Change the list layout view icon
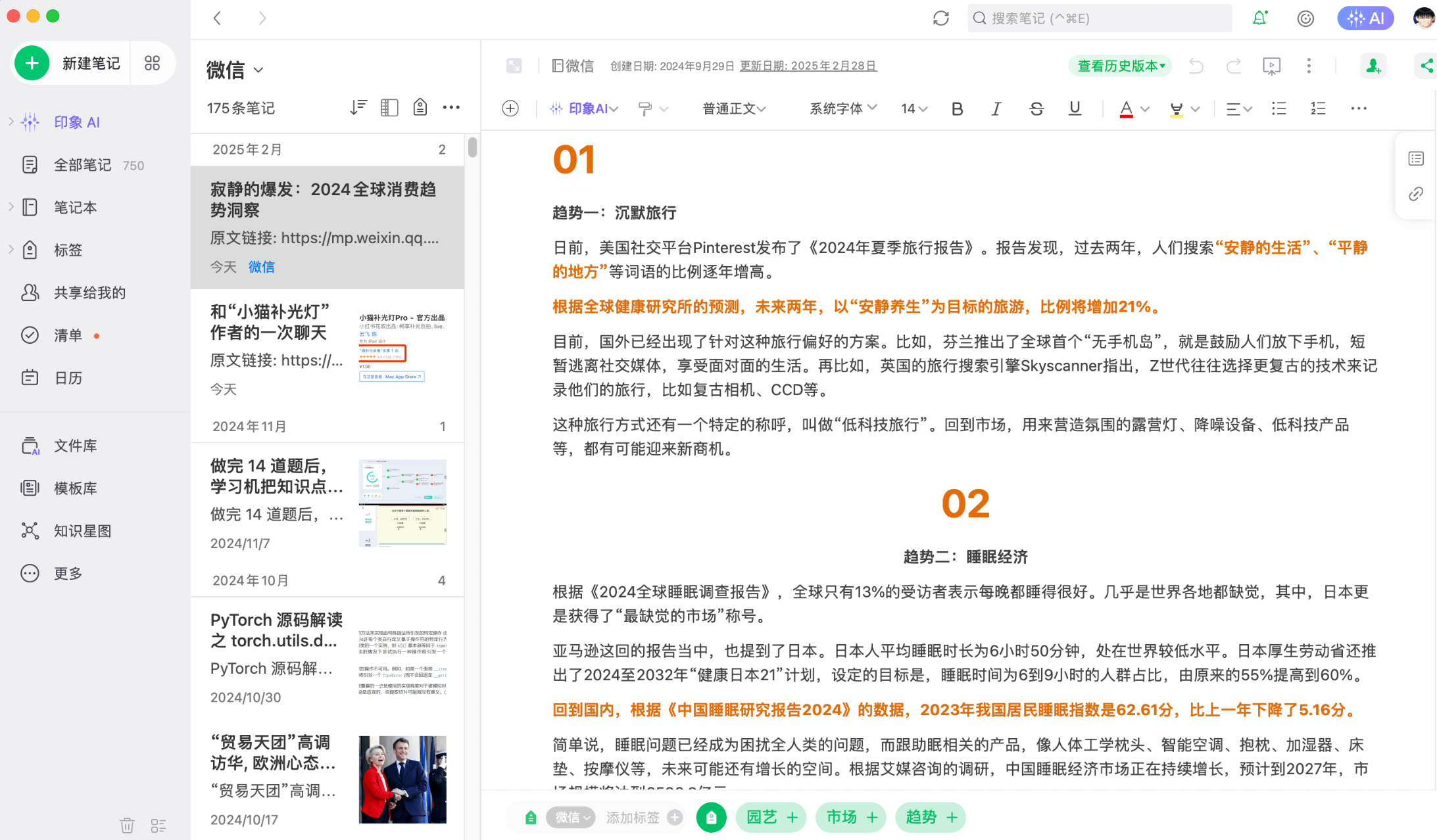This screenshot has height=840, width=1437. [x=389, y=108]
